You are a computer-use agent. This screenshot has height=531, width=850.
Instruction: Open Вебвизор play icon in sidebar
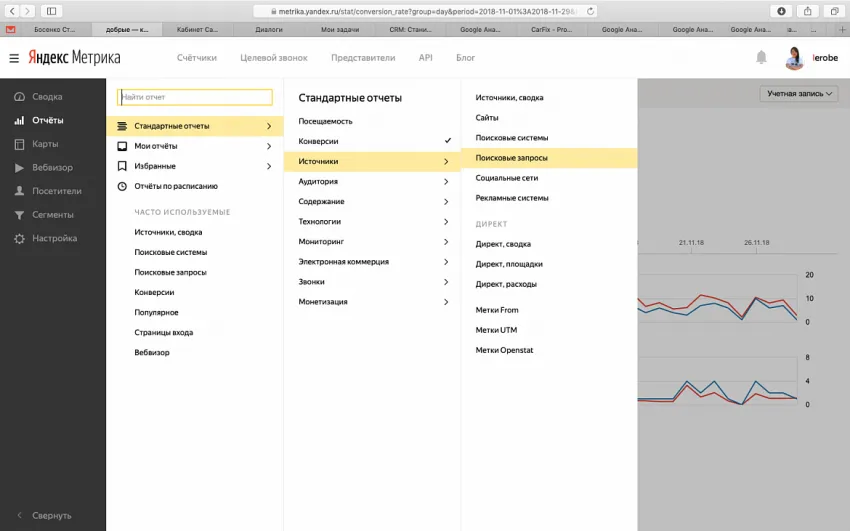pyautogui.click(x=19, y=167)
